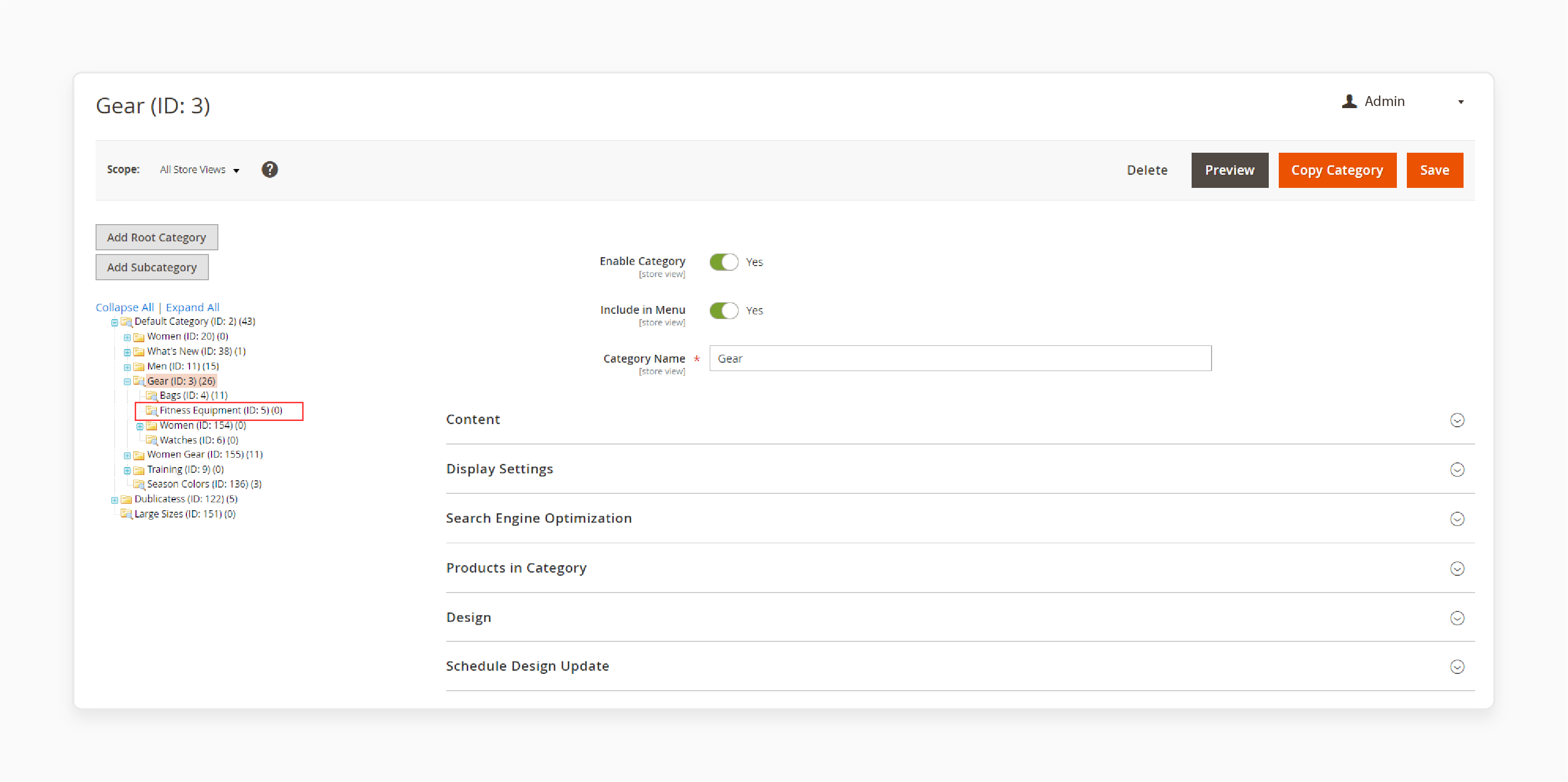The width and height of the screenshot is (1568, 782).
Task: Click the Display Settings chevron icon
Action: tap(1457, 469)
